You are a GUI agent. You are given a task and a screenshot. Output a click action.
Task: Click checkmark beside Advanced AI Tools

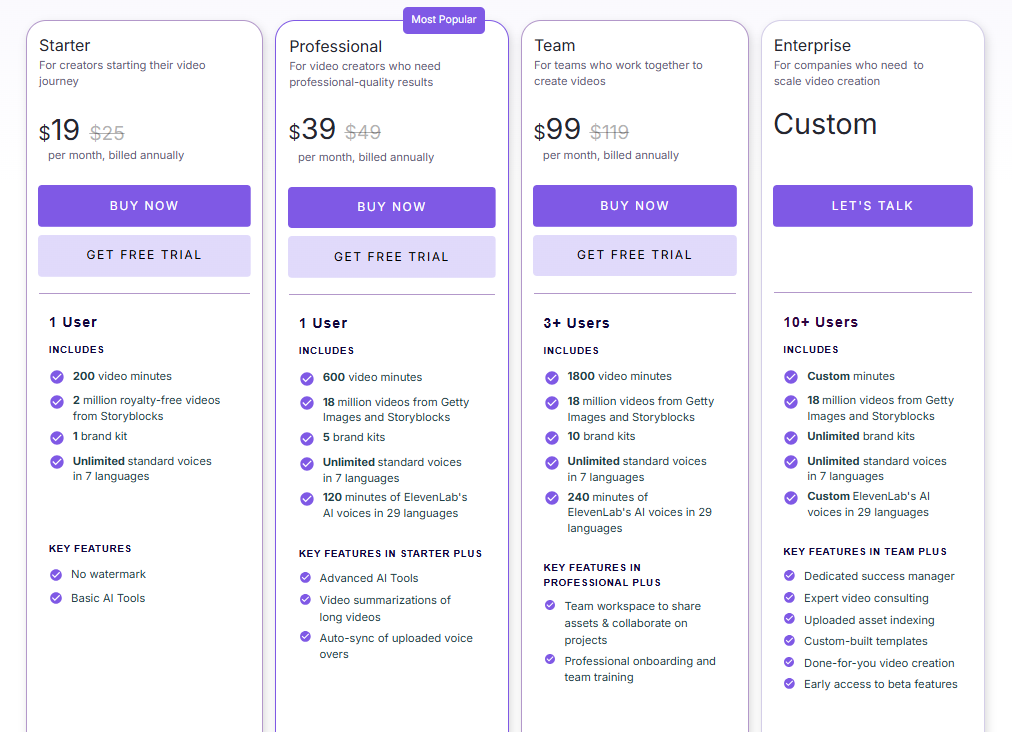point(305,577)
